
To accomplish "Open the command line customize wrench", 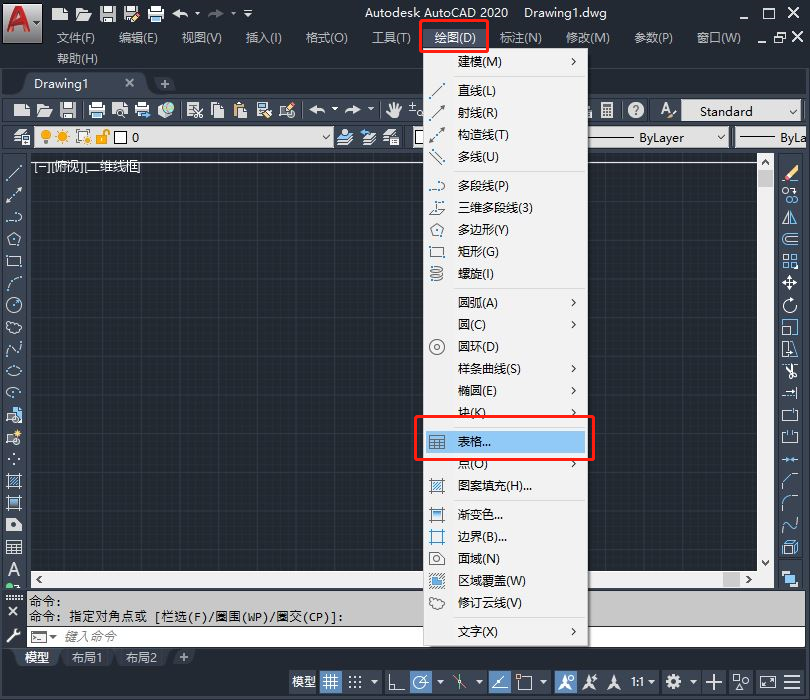I will coord(13,635).
